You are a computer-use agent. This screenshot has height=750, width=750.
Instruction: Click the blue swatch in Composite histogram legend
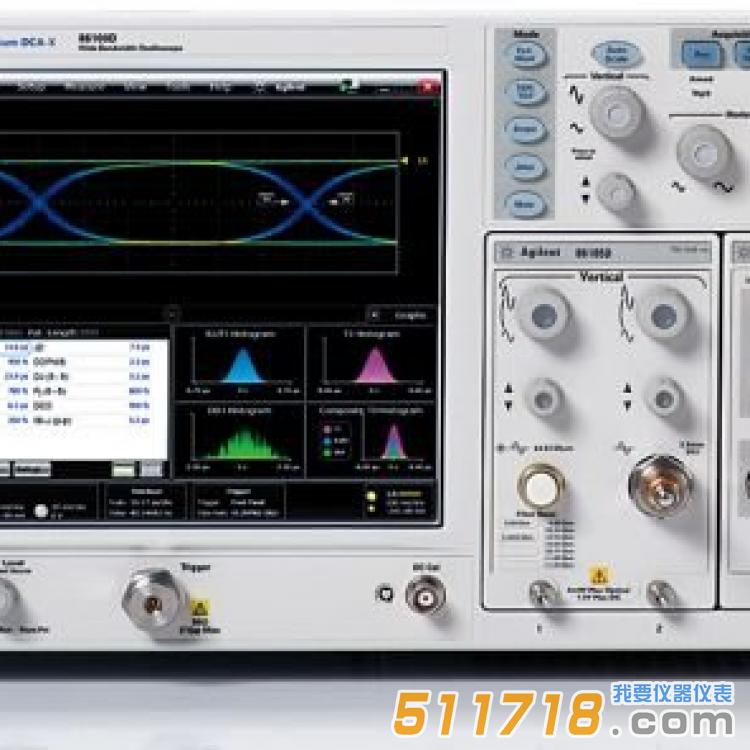328,441
